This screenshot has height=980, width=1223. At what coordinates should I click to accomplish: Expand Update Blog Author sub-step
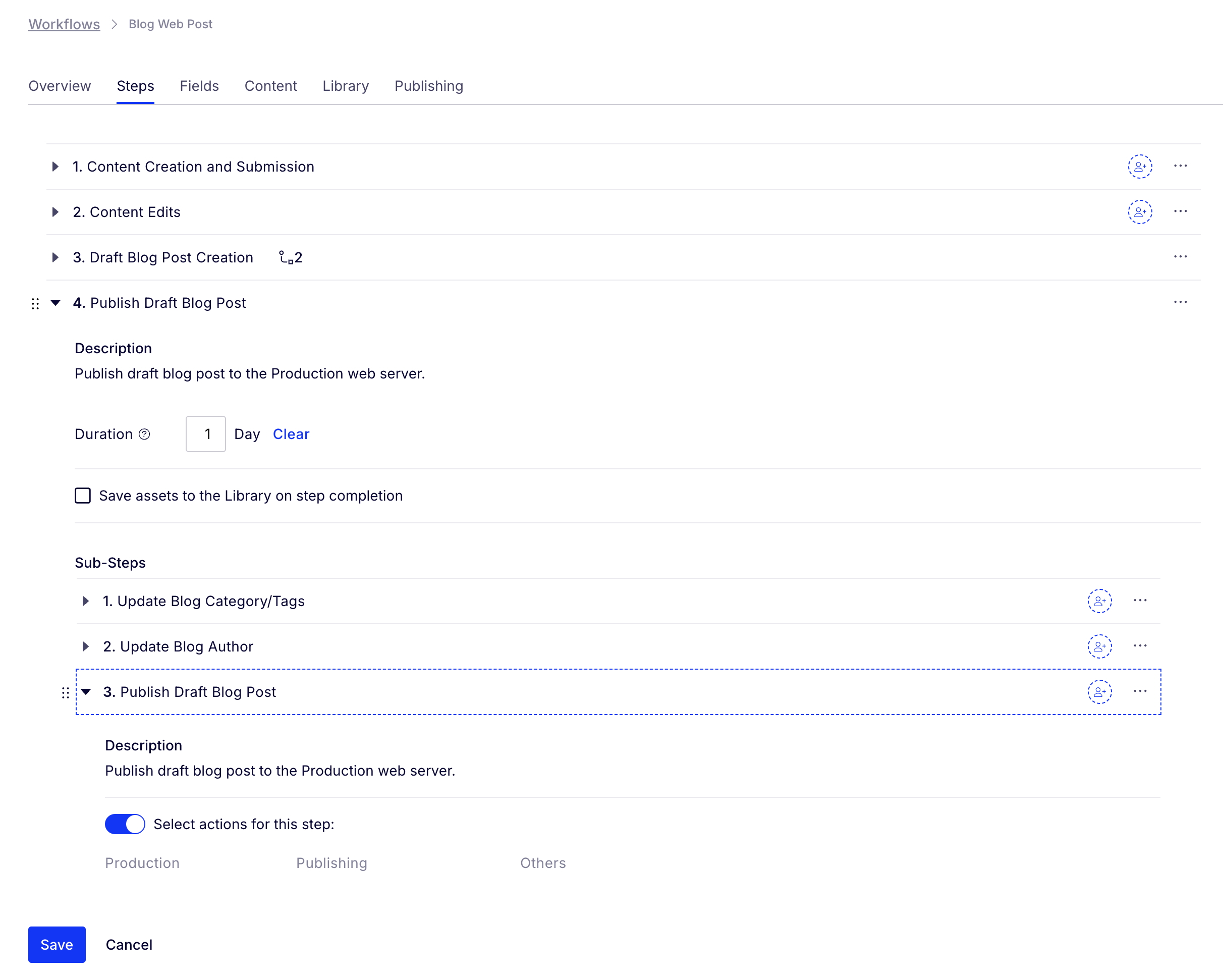point(85,646)
